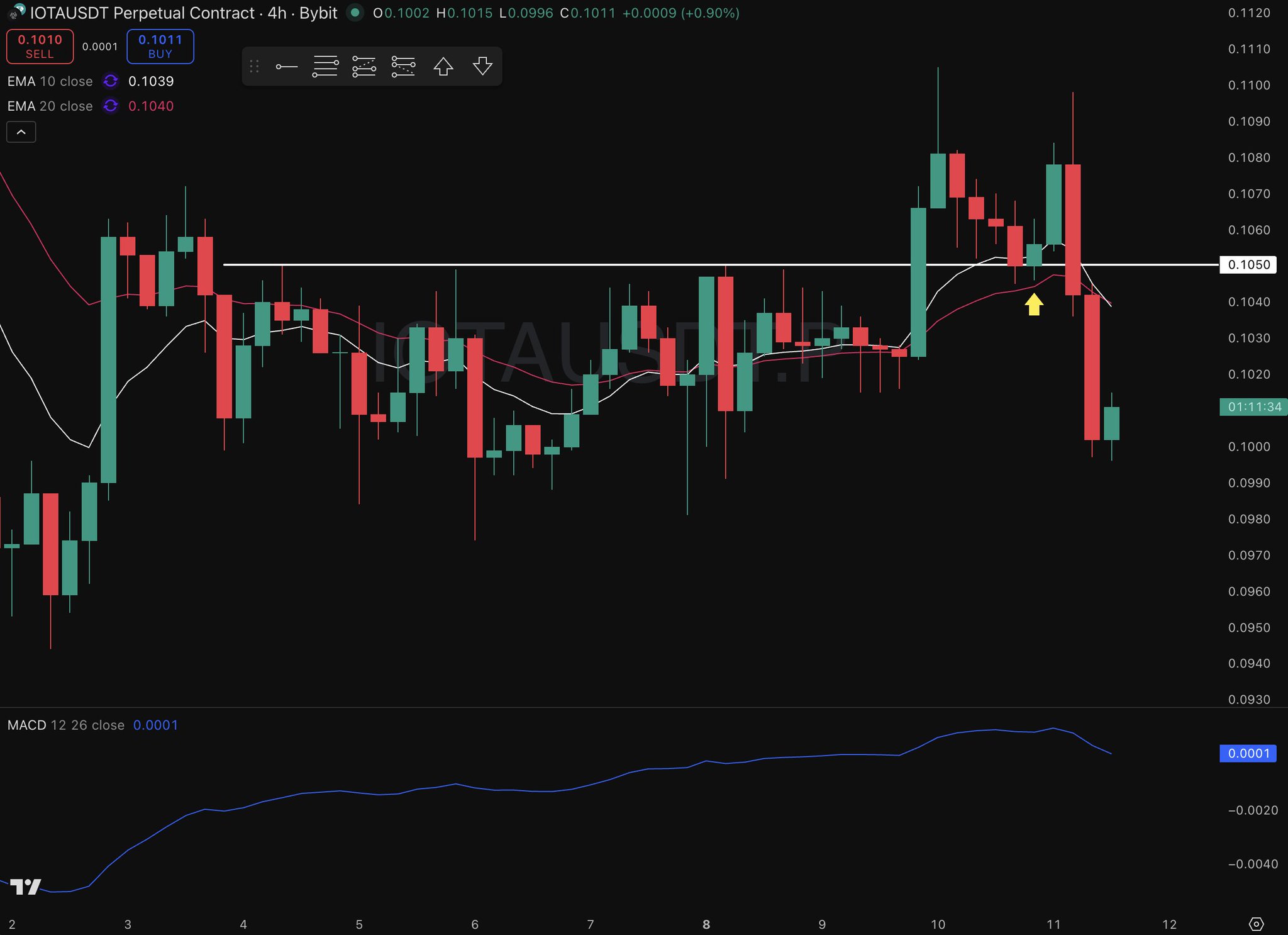Screen dimensions: 1288x935
Task: Select the fourth Fib channel tool
Action: coord(403,66)
